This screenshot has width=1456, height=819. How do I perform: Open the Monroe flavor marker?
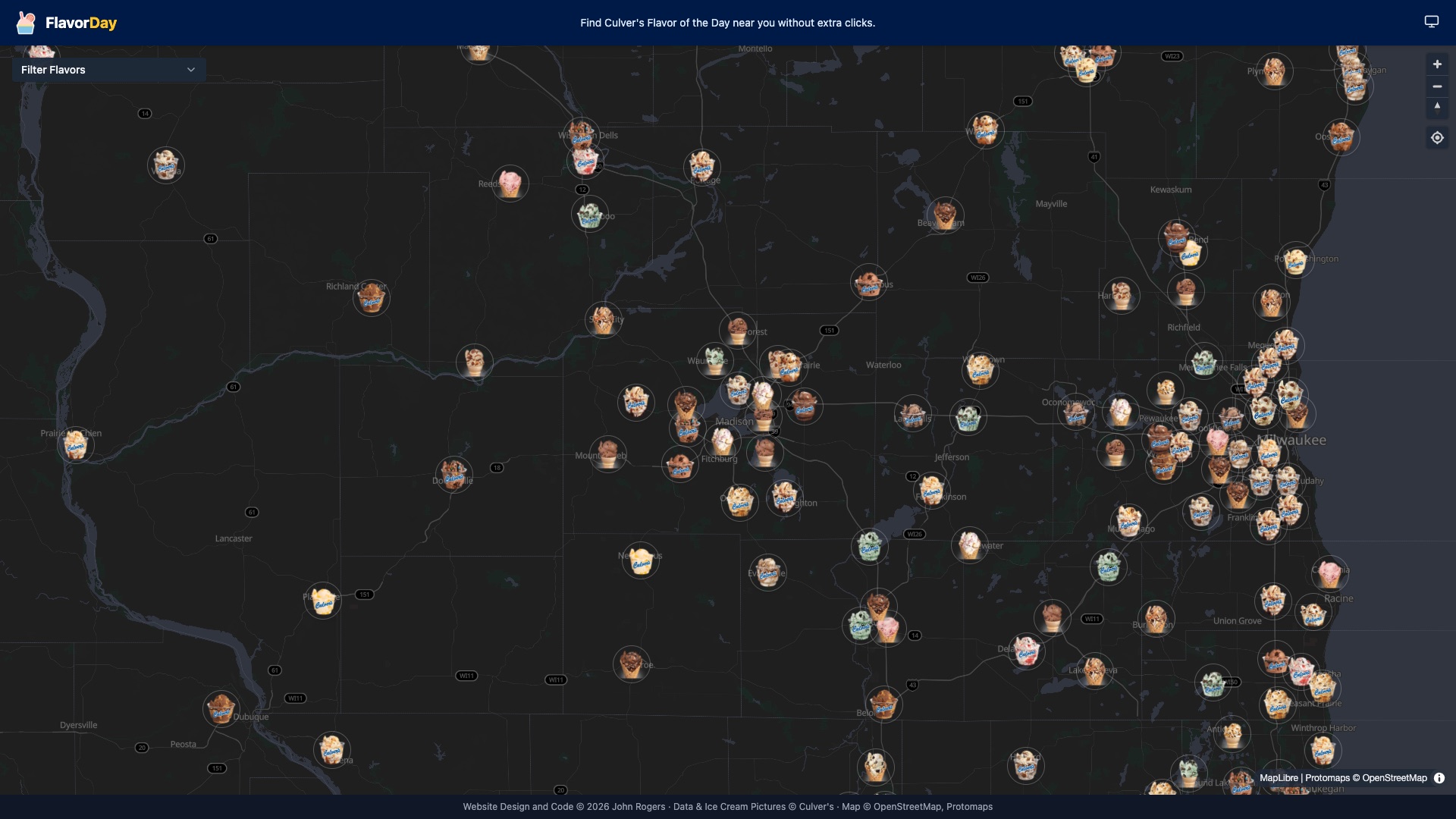pos(632,664)
